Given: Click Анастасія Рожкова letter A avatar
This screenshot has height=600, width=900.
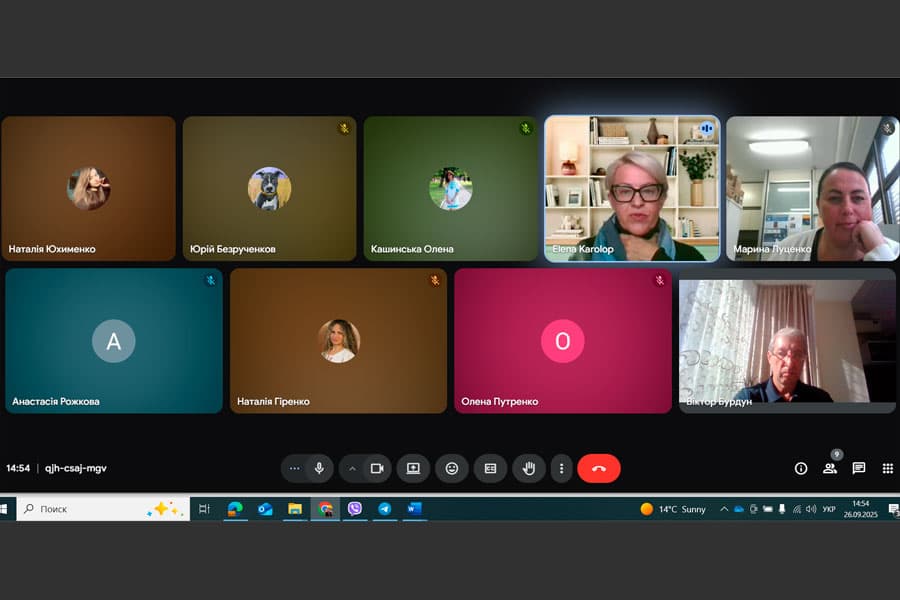Looking at the screenshot, I should [114, 341].
